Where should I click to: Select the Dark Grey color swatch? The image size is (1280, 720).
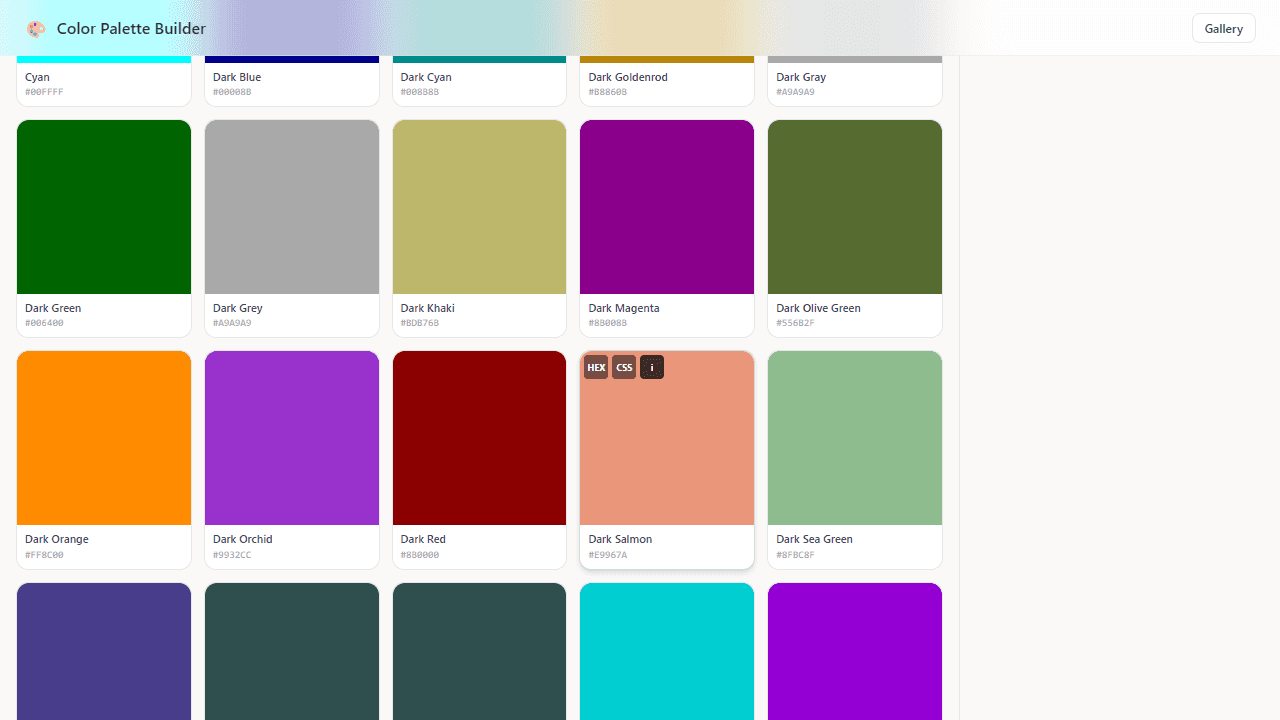[292, 207]
